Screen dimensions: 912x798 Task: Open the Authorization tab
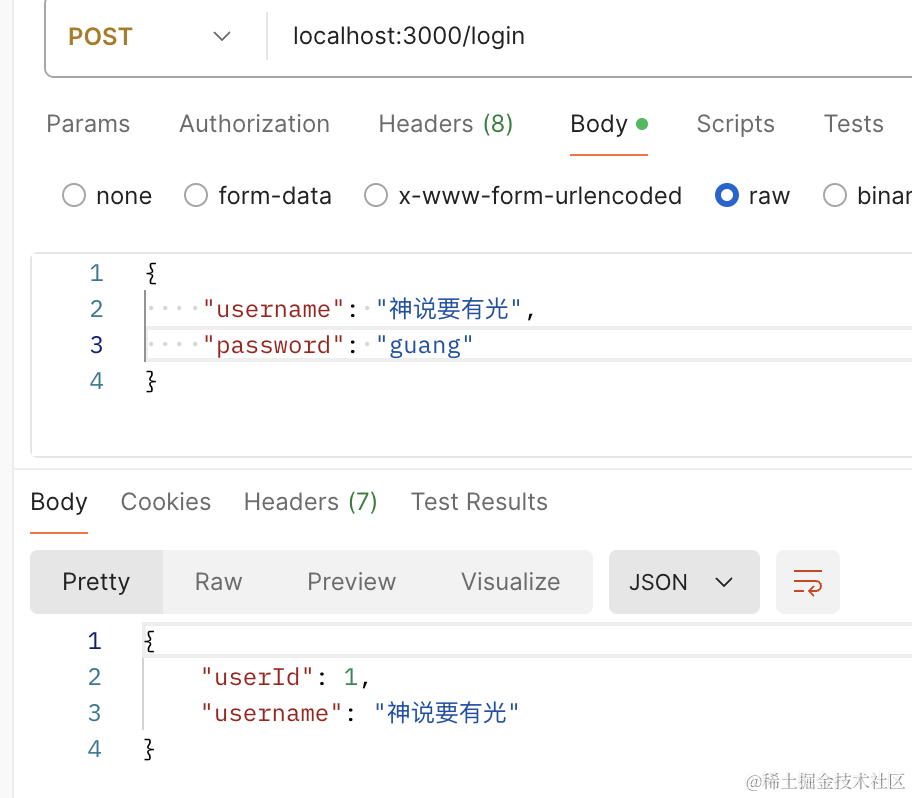tap(254, 124)
